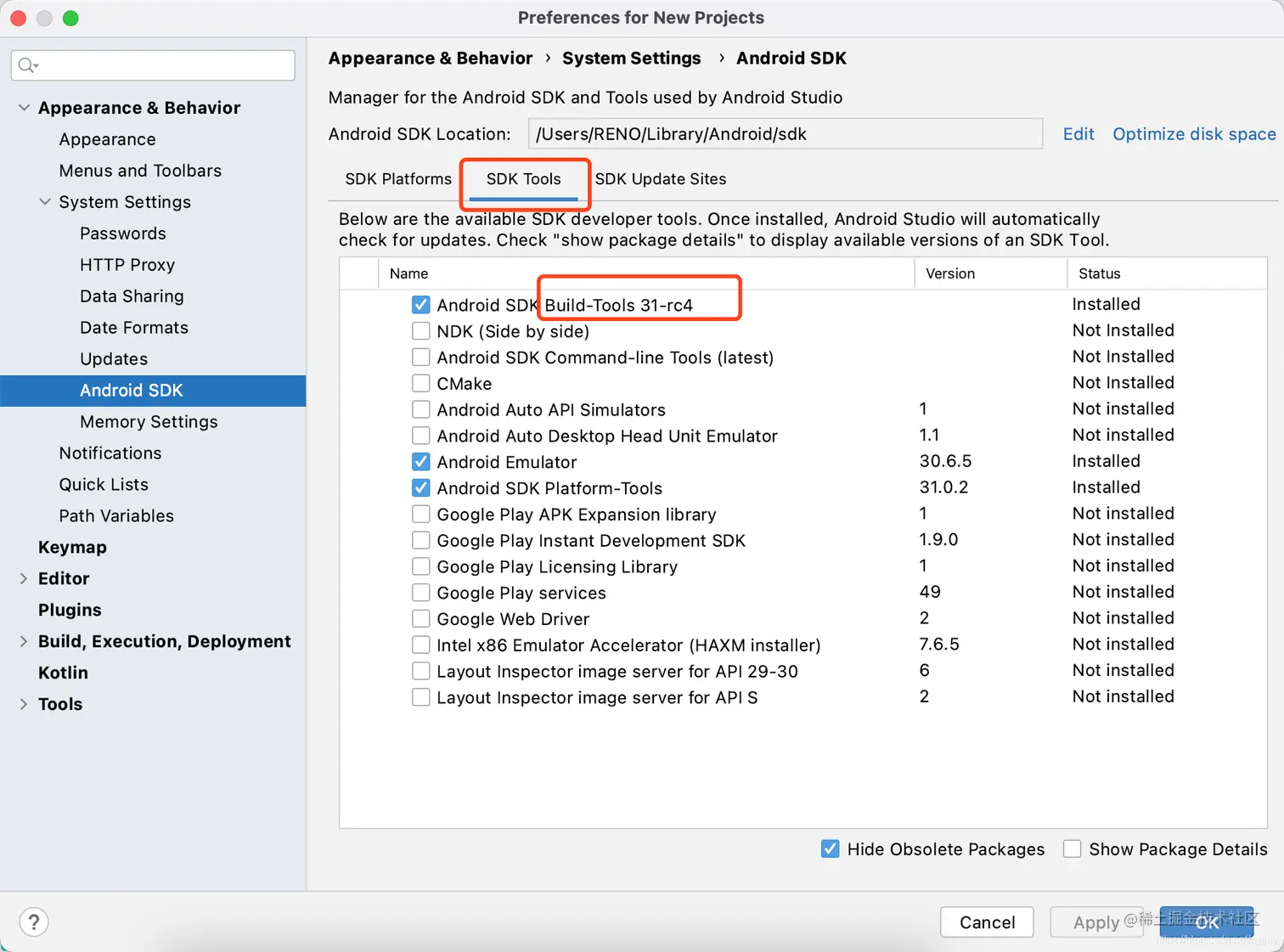The width and height of the screenshot is (1284, 952).
Task: Click Instant Development SDK version 1.9.0
Action: click(x=938, y=540)
